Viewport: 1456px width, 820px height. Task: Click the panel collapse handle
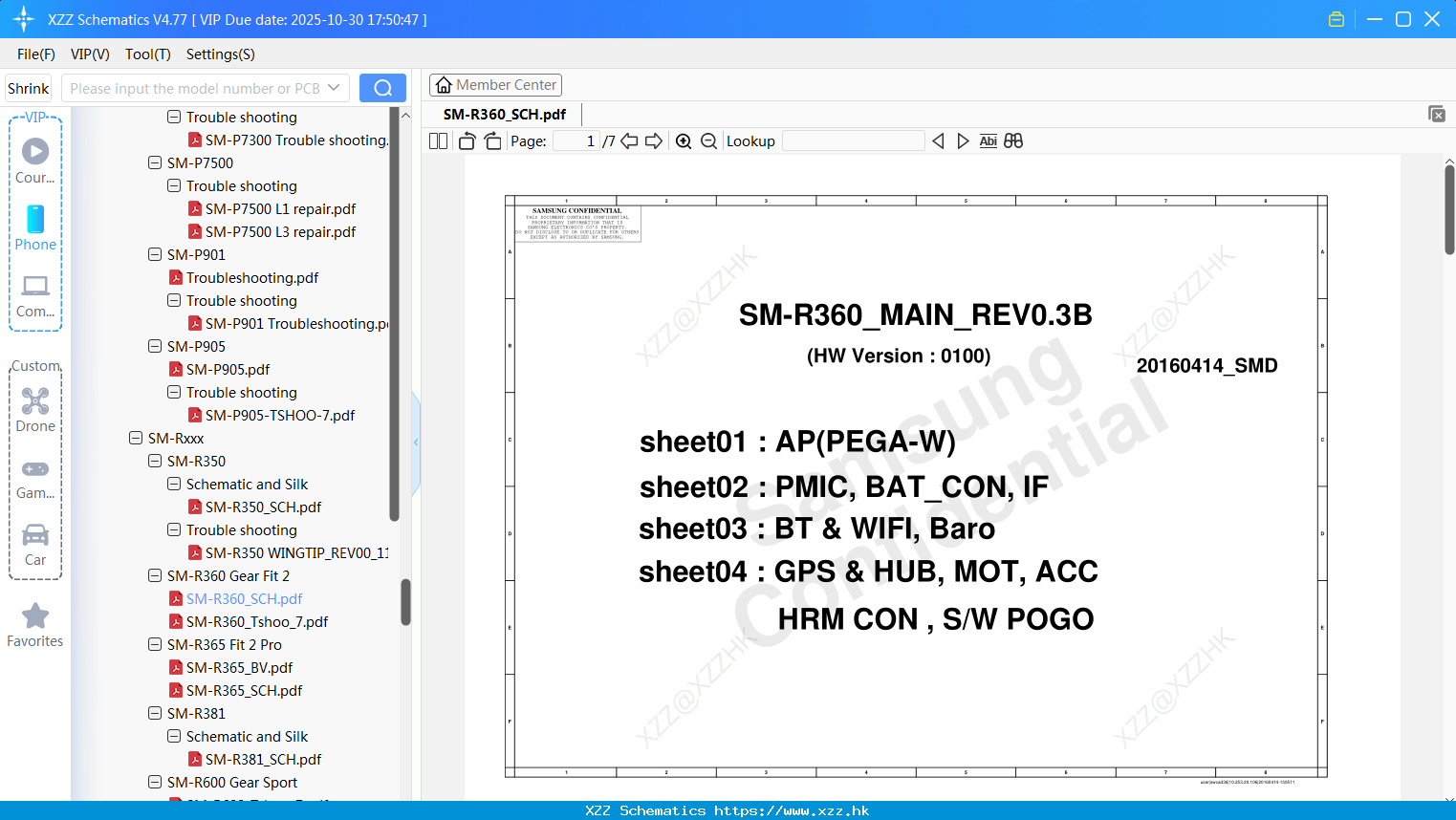click(416, 442)
